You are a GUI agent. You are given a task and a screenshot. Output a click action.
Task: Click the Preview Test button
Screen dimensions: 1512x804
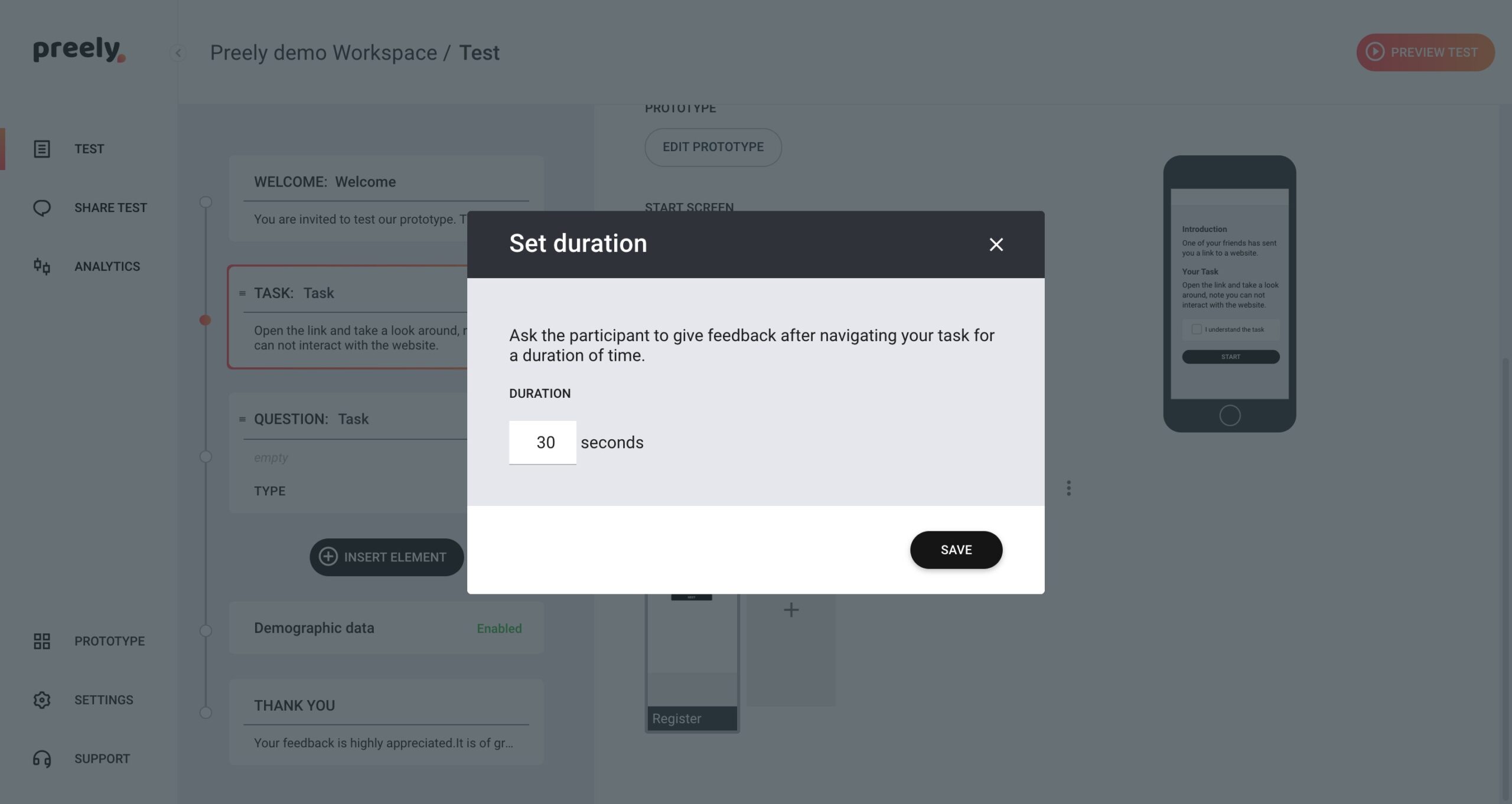coord(1425,52)
